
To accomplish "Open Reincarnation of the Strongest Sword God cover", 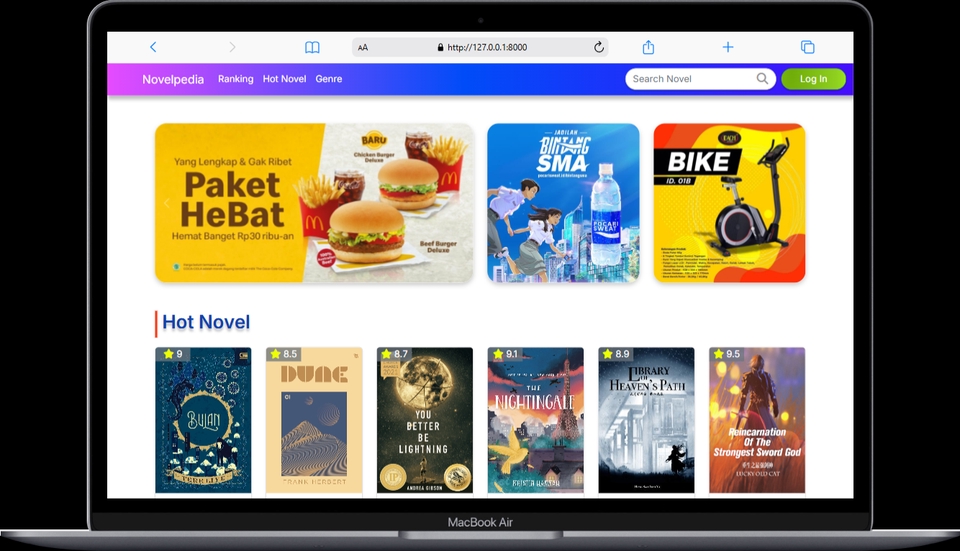I will click(x=757, y=421).
